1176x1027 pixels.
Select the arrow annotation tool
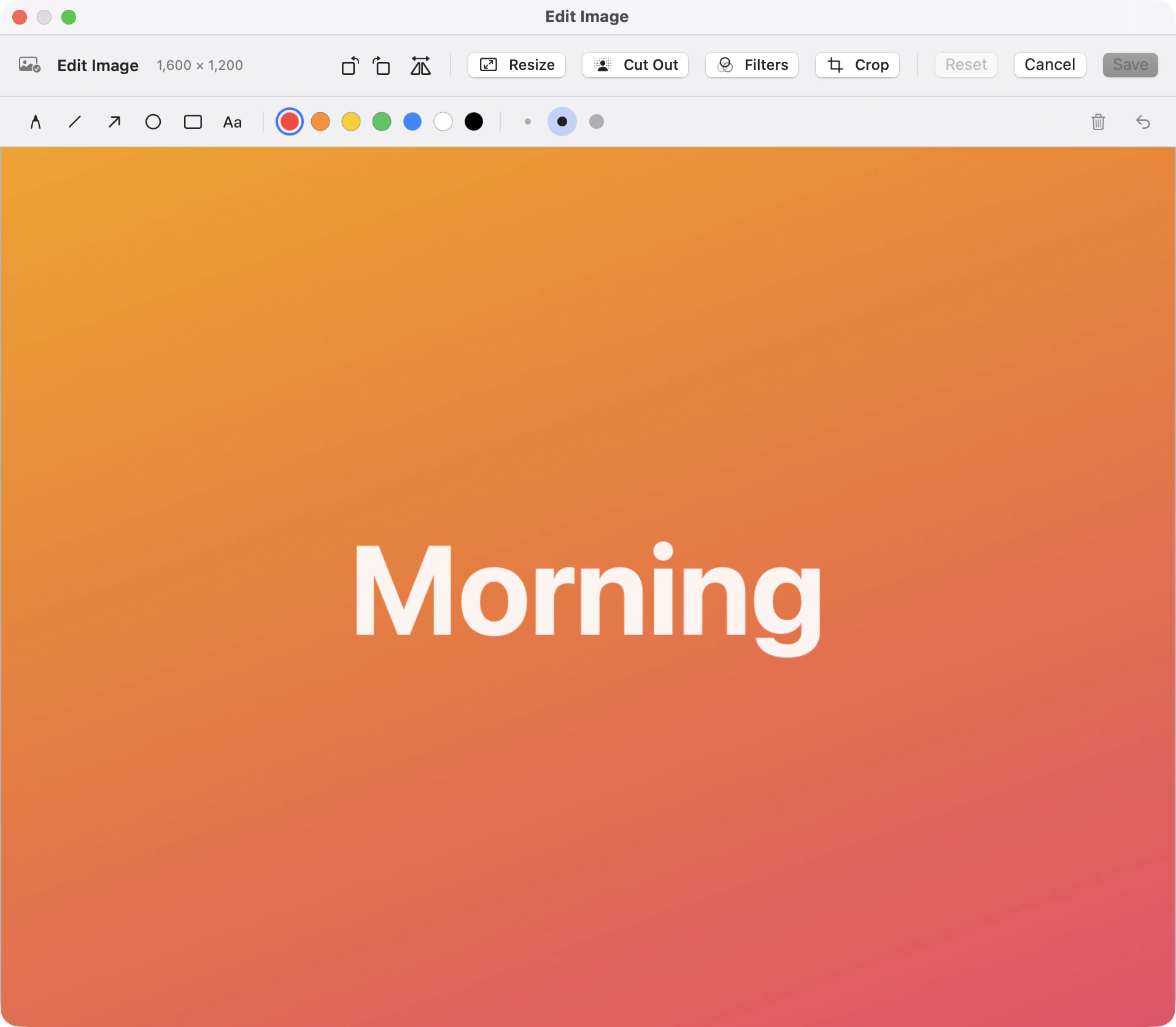click(114, 121)
